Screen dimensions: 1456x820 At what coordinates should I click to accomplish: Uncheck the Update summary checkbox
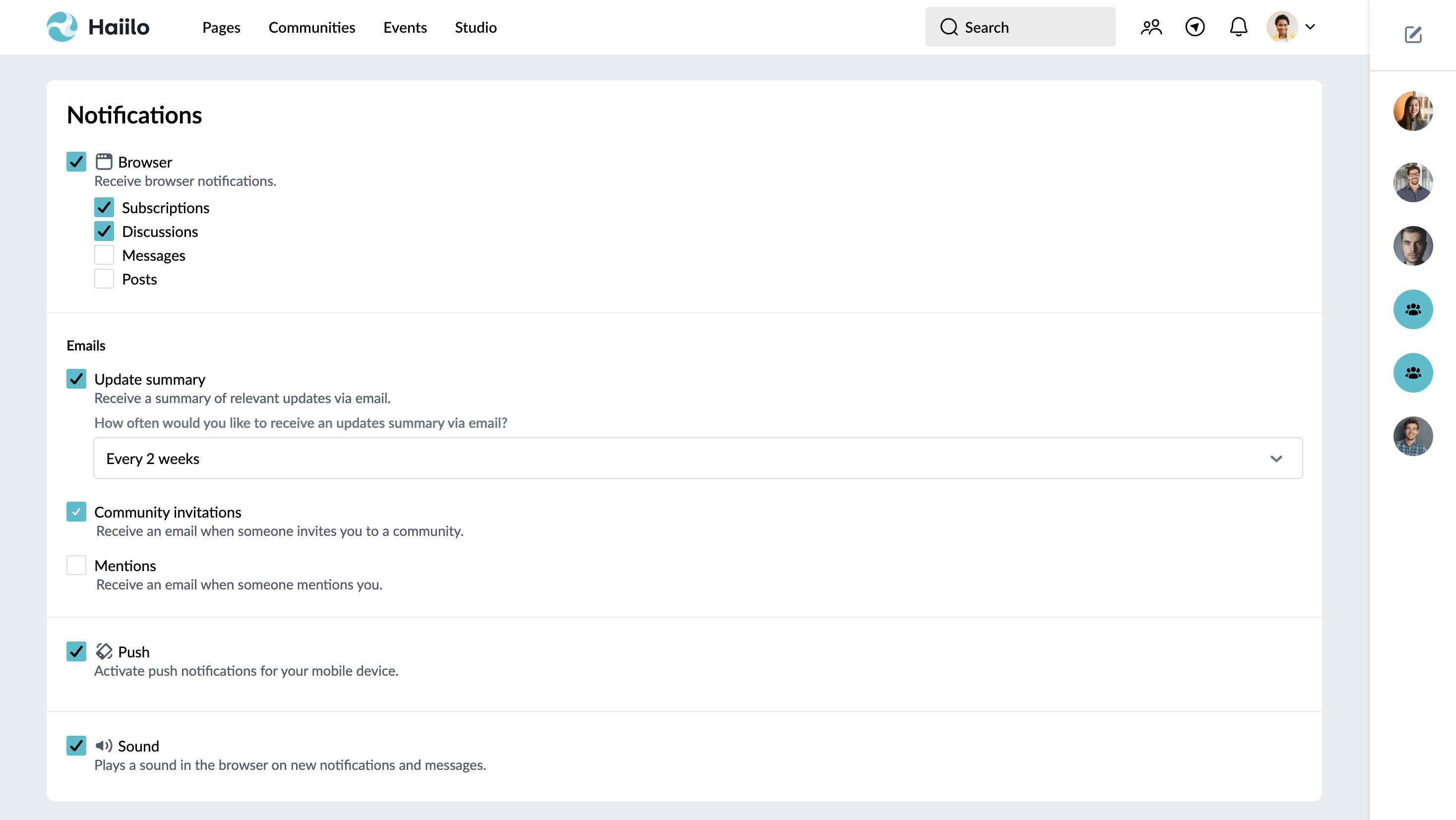coord(76,379)
